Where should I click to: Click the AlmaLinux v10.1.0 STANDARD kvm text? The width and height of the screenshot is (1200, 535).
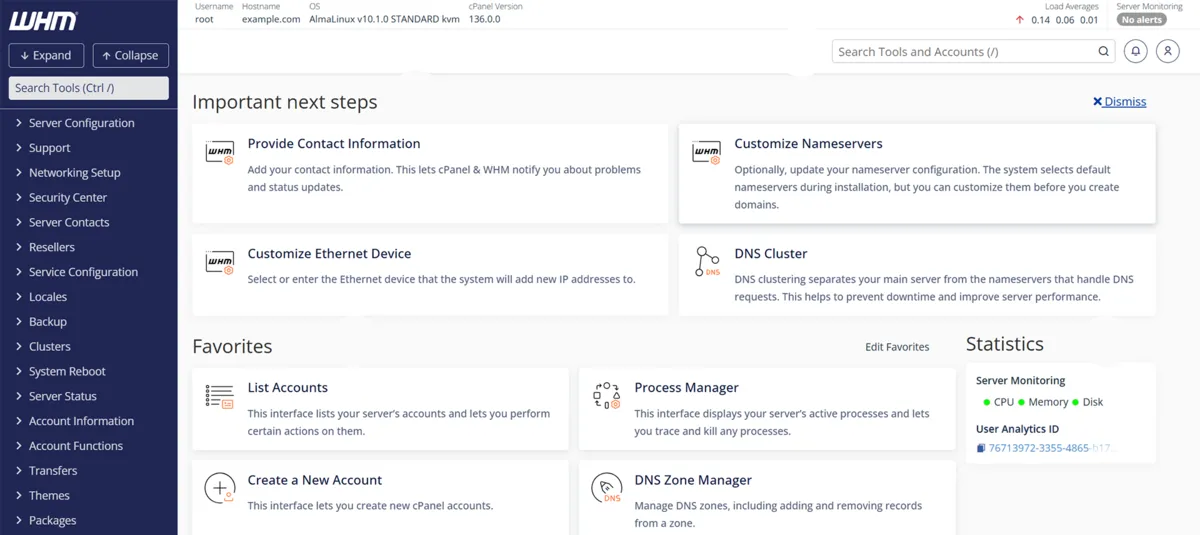pyautogui.click(x=384, y=19)
